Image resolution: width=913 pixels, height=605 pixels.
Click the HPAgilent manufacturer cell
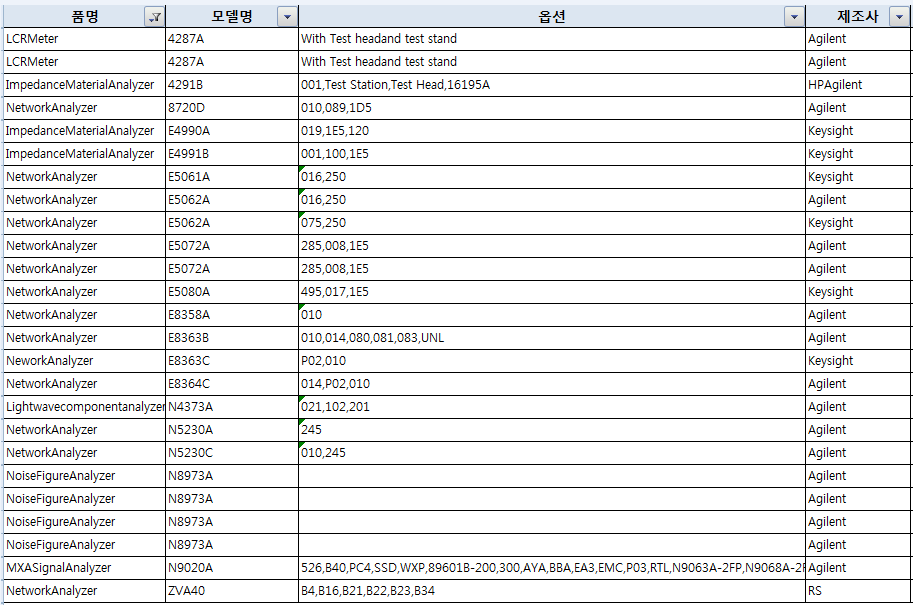pyautogui.click(x=834, y=85)
